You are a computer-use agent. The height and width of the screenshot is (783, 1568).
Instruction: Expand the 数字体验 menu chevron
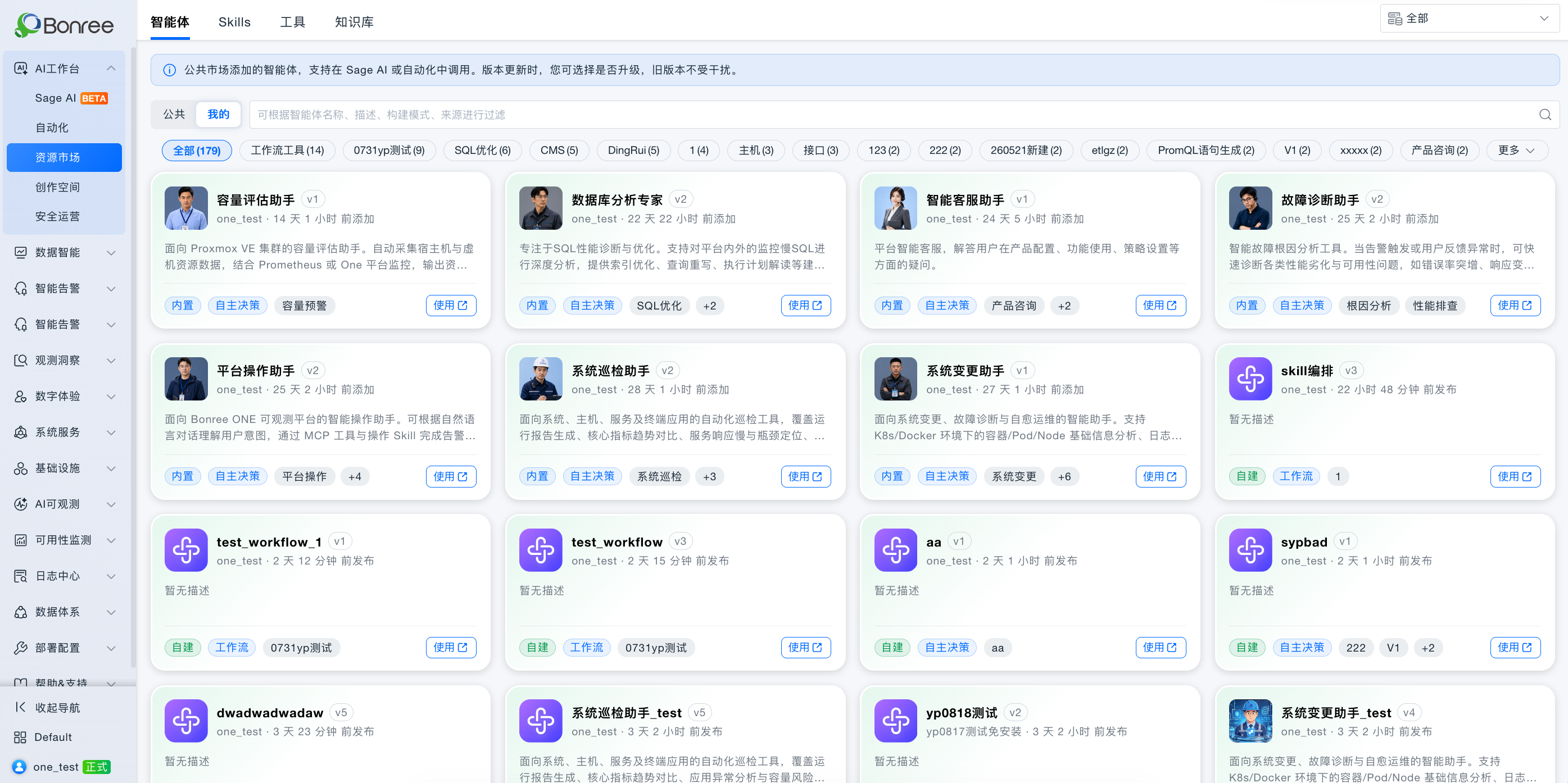coord(111,396)
